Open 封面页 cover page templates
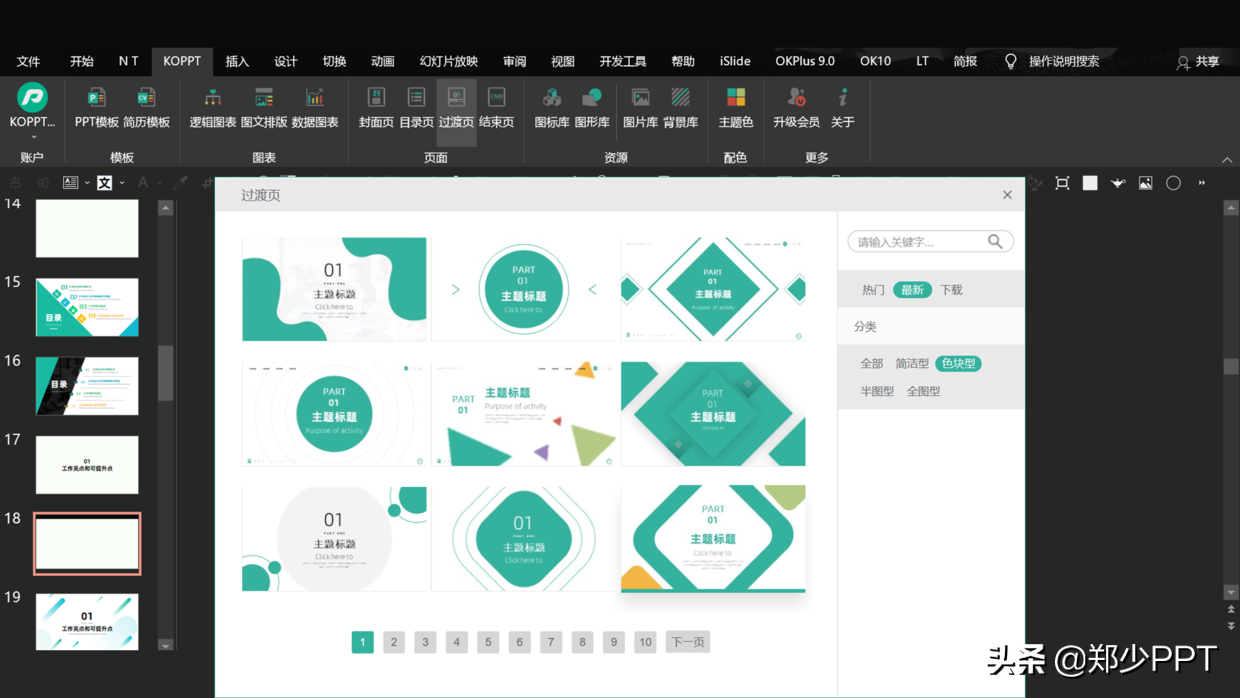 point(376,108)
